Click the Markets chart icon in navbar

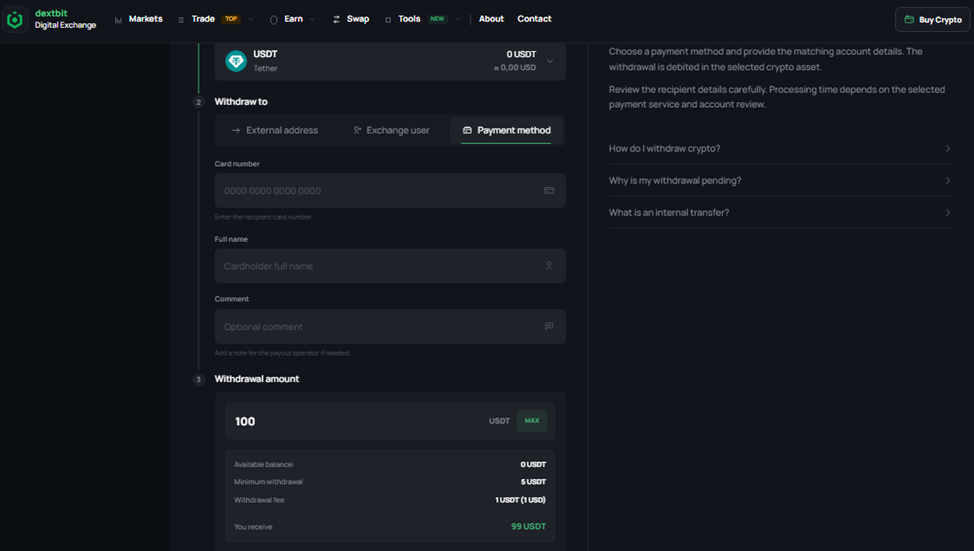pyautogui.click(x=118, y=20)
